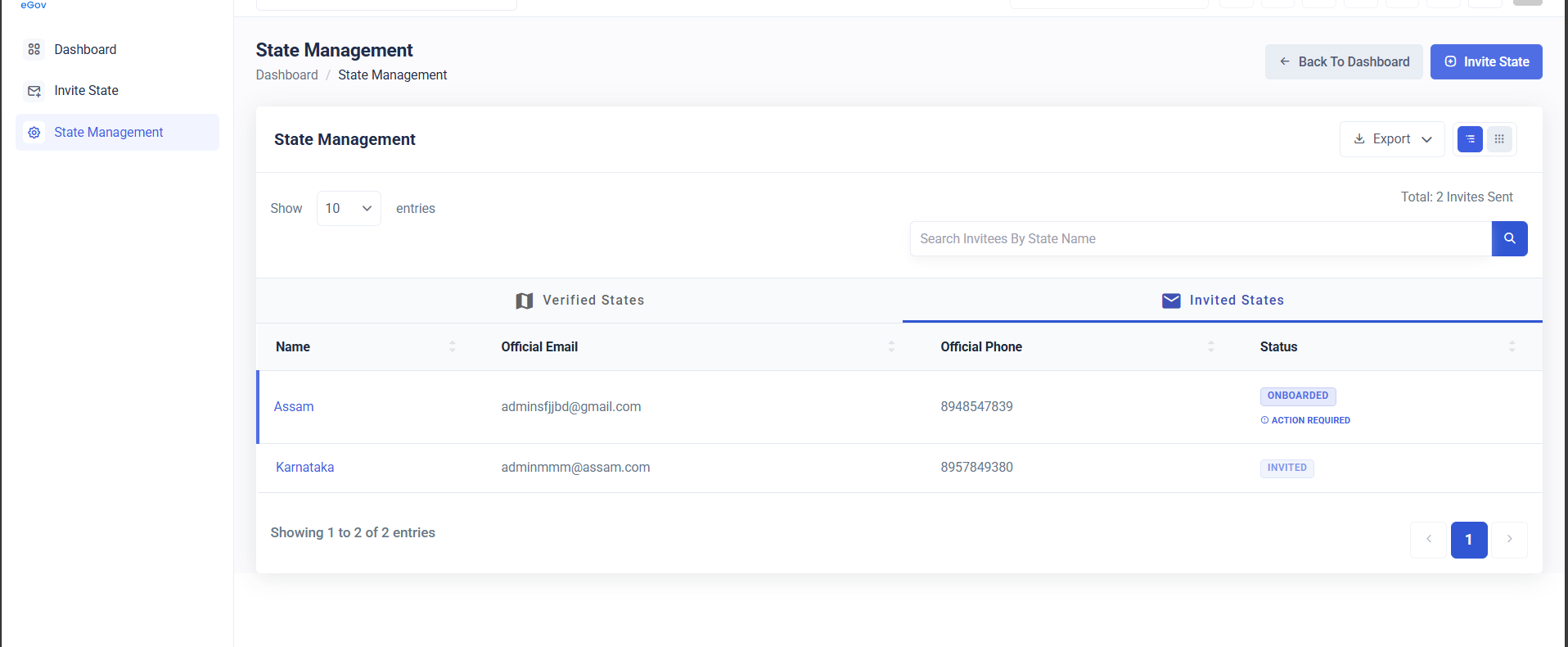Switch to grid view layout
This screenshot has width=1568, height=647.
coord(1499,139)
